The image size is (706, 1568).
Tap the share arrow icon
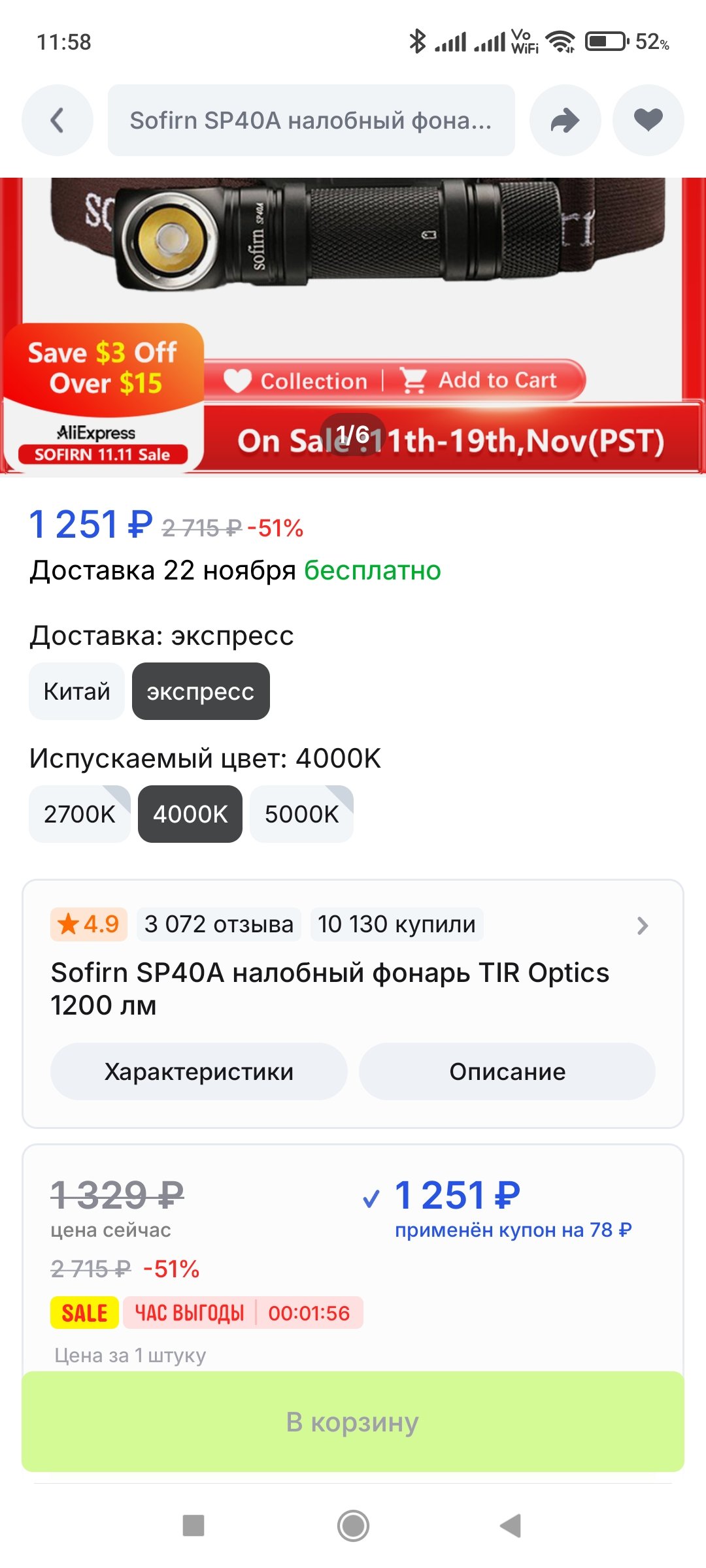tap(565, 120)
